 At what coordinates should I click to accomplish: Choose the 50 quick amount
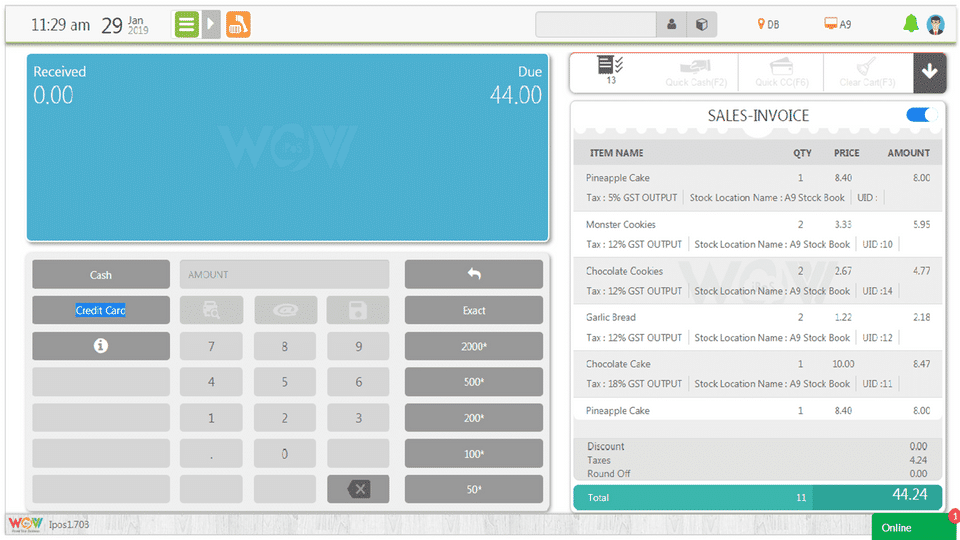[x=473, y=489]
